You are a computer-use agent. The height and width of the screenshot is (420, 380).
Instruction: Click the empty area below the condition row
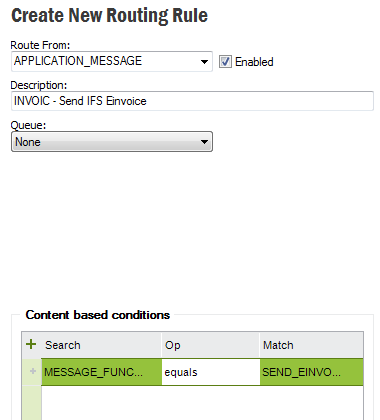[x=202, y=403]
